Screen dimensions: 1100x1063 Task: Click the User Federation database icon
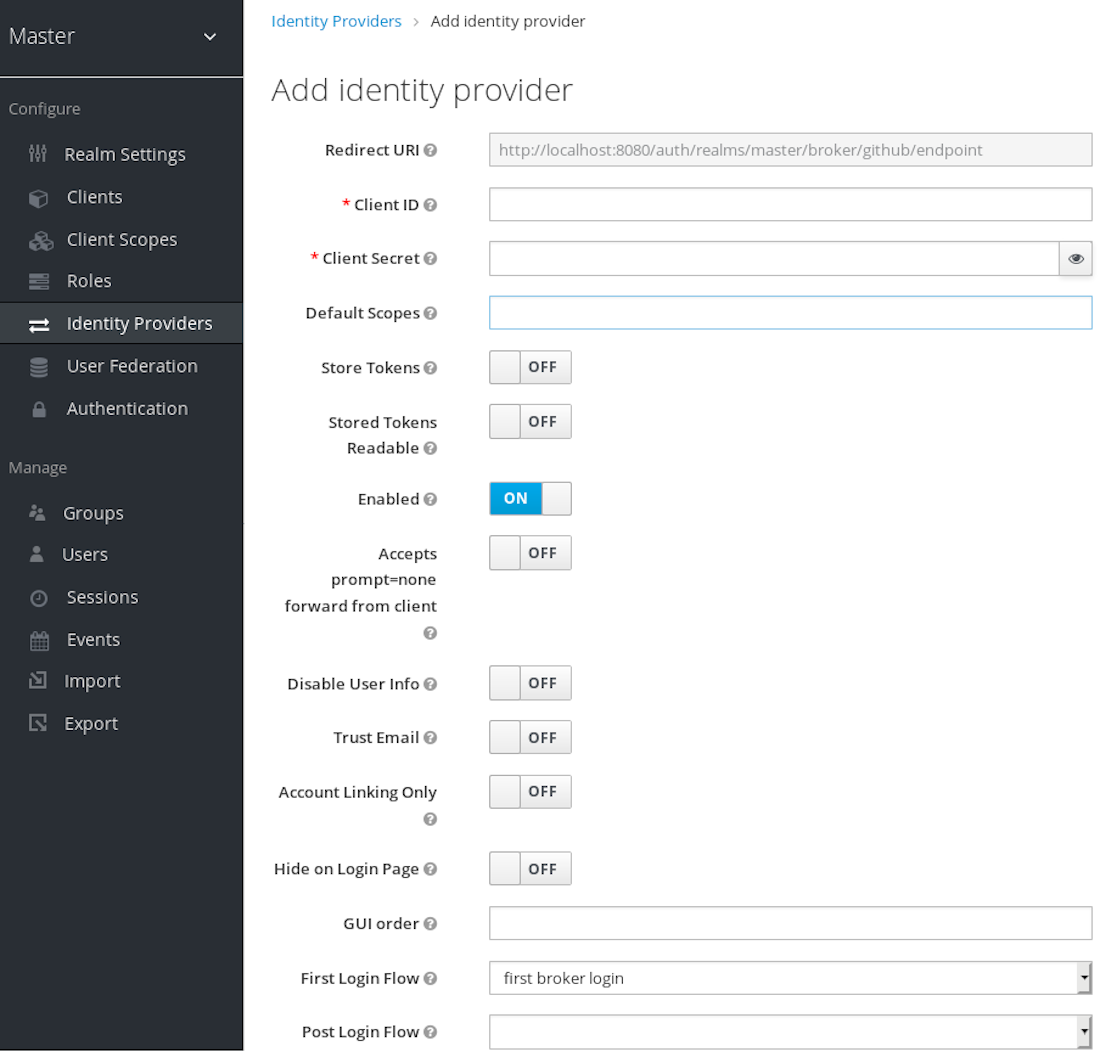(39, 367)
